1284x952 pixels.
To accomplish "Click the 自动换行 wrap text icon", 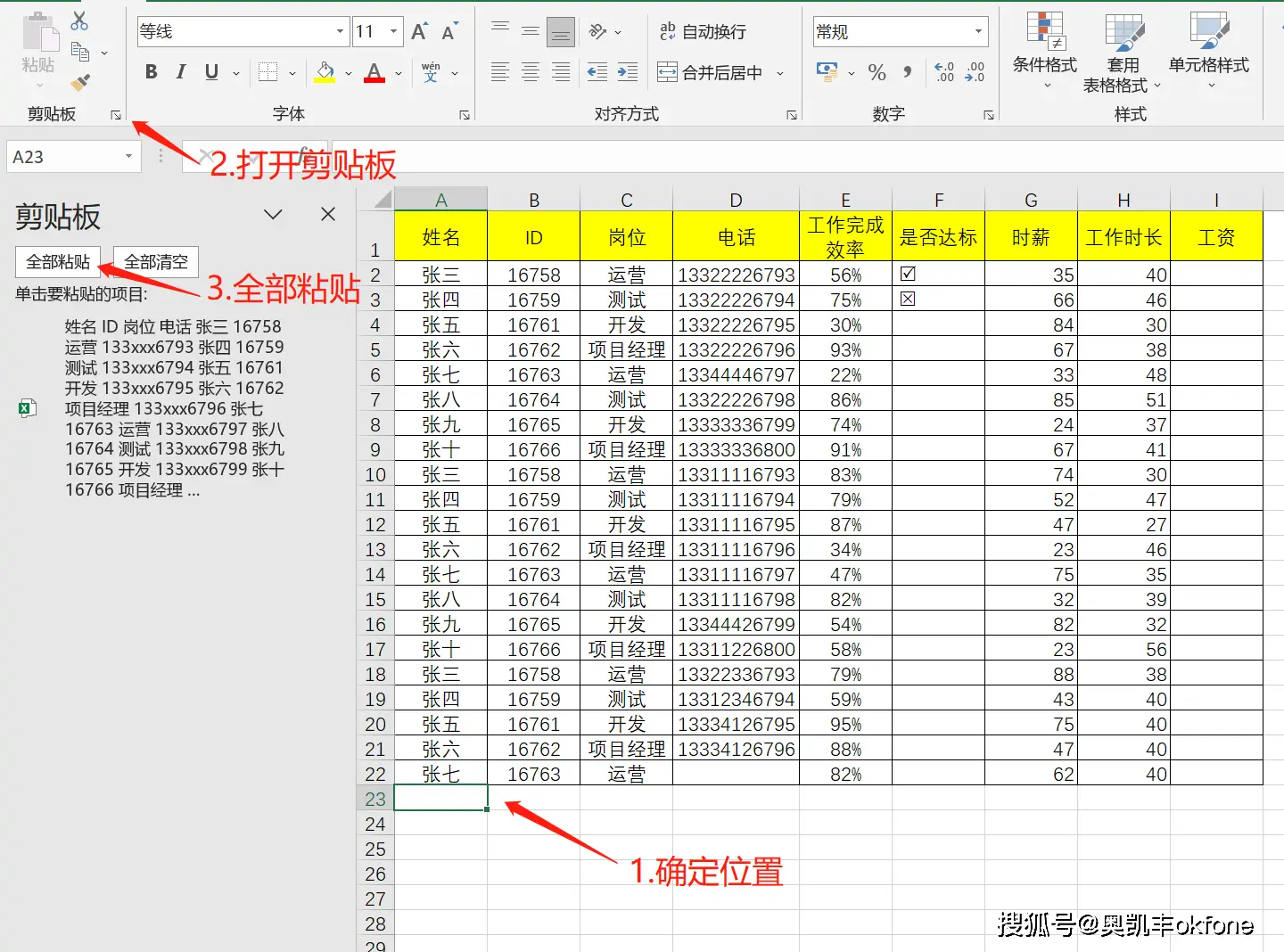I will (668, 31).
